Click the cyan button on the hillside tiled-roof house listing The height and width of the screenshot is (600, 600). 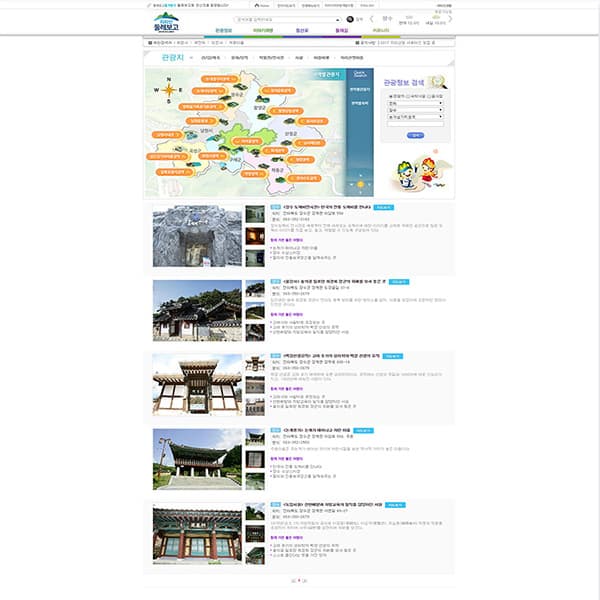pos(399,282)
